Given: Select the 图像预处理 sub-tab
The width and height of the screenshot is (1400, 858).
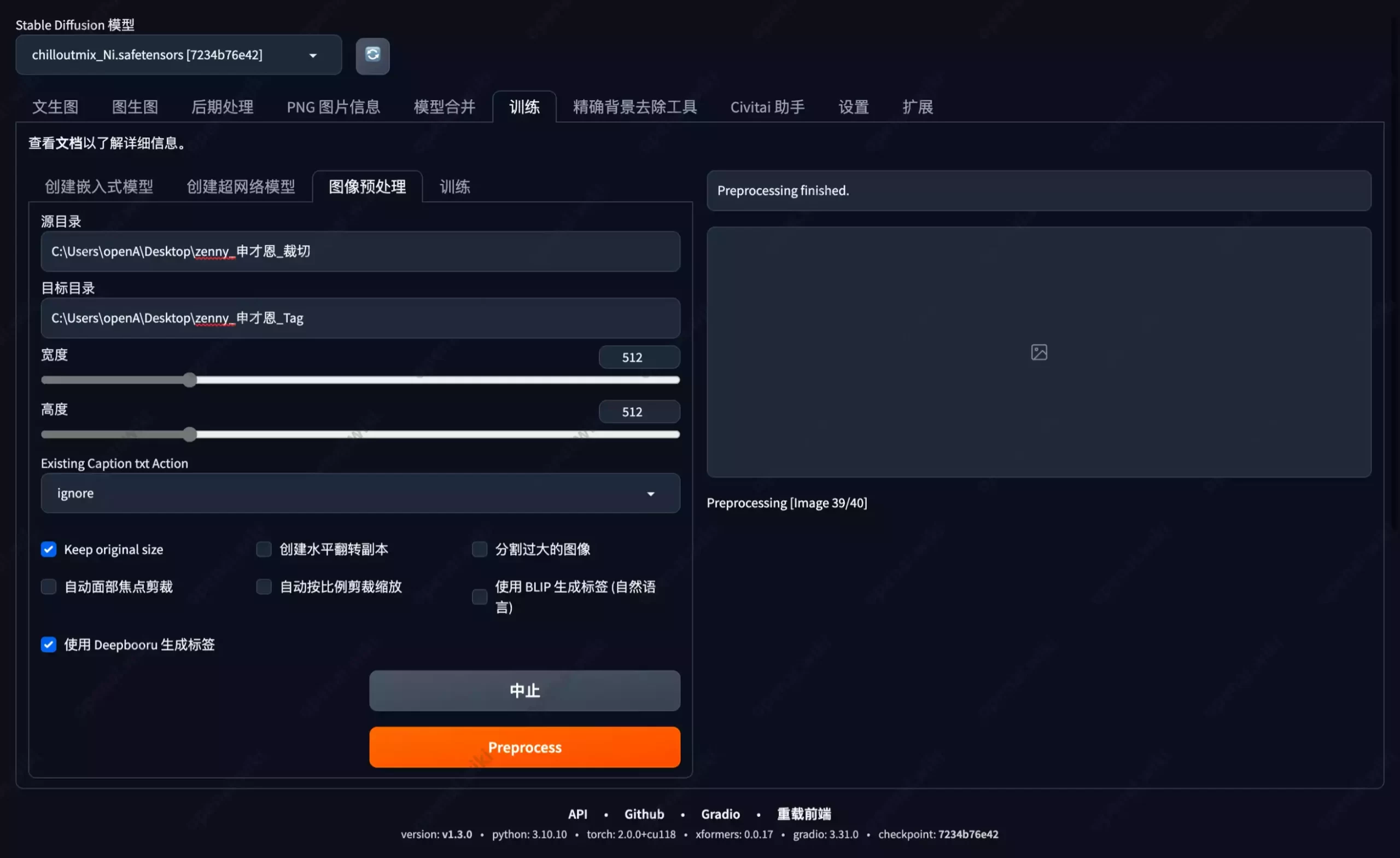Looking at the screenshot, I should 367,187.
